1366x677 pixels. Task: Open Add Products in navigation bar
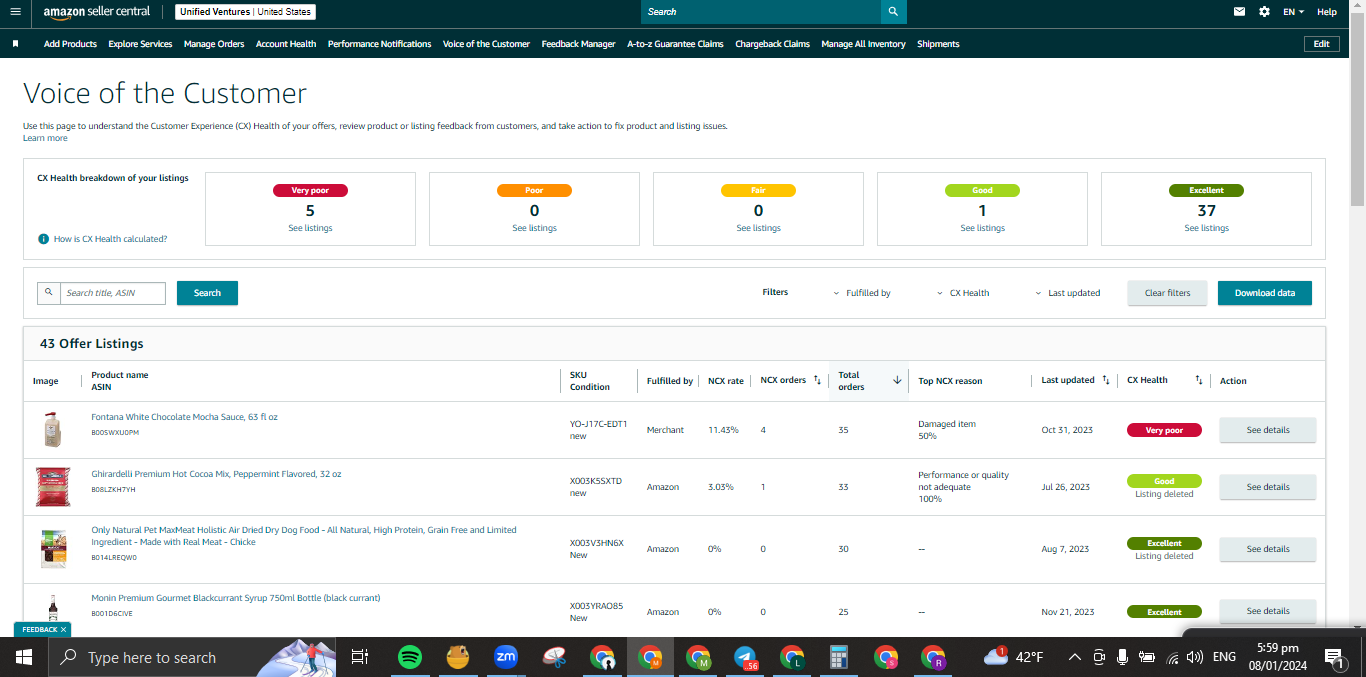point(70,44)
